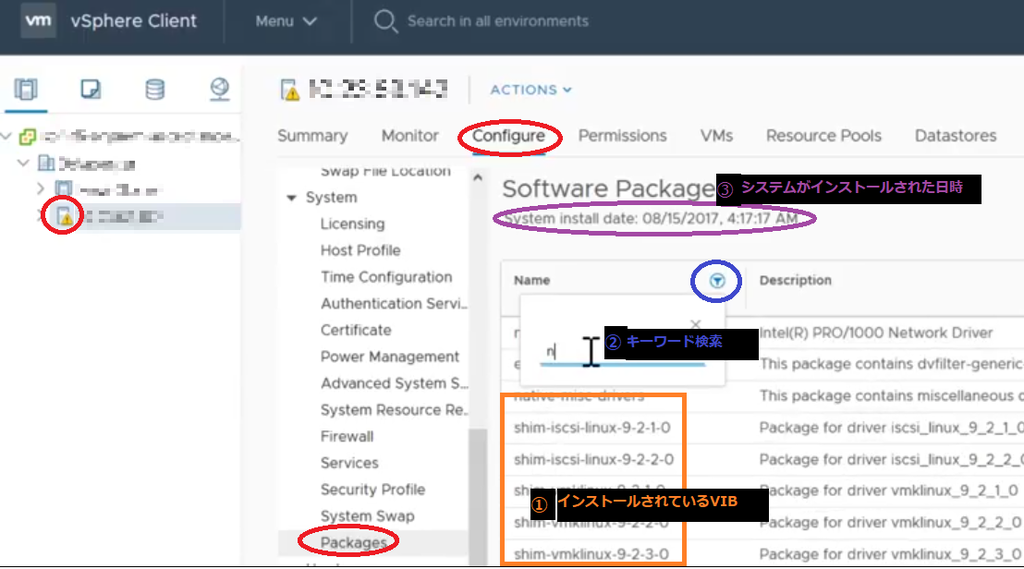Switch to the VMs tab
This screenshot has height=569, width=1024.
(716, 136)
